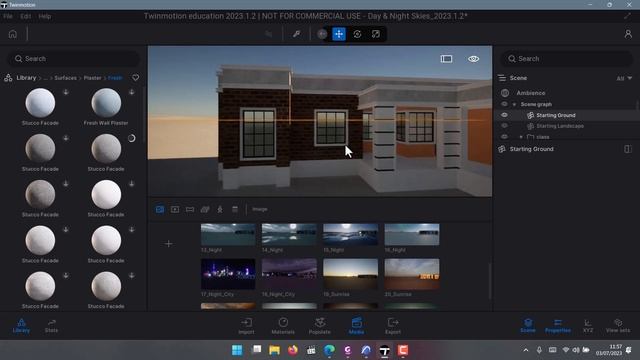Click the Scene panel search field
Screen dimensions: 640x360
coord(567,59)
